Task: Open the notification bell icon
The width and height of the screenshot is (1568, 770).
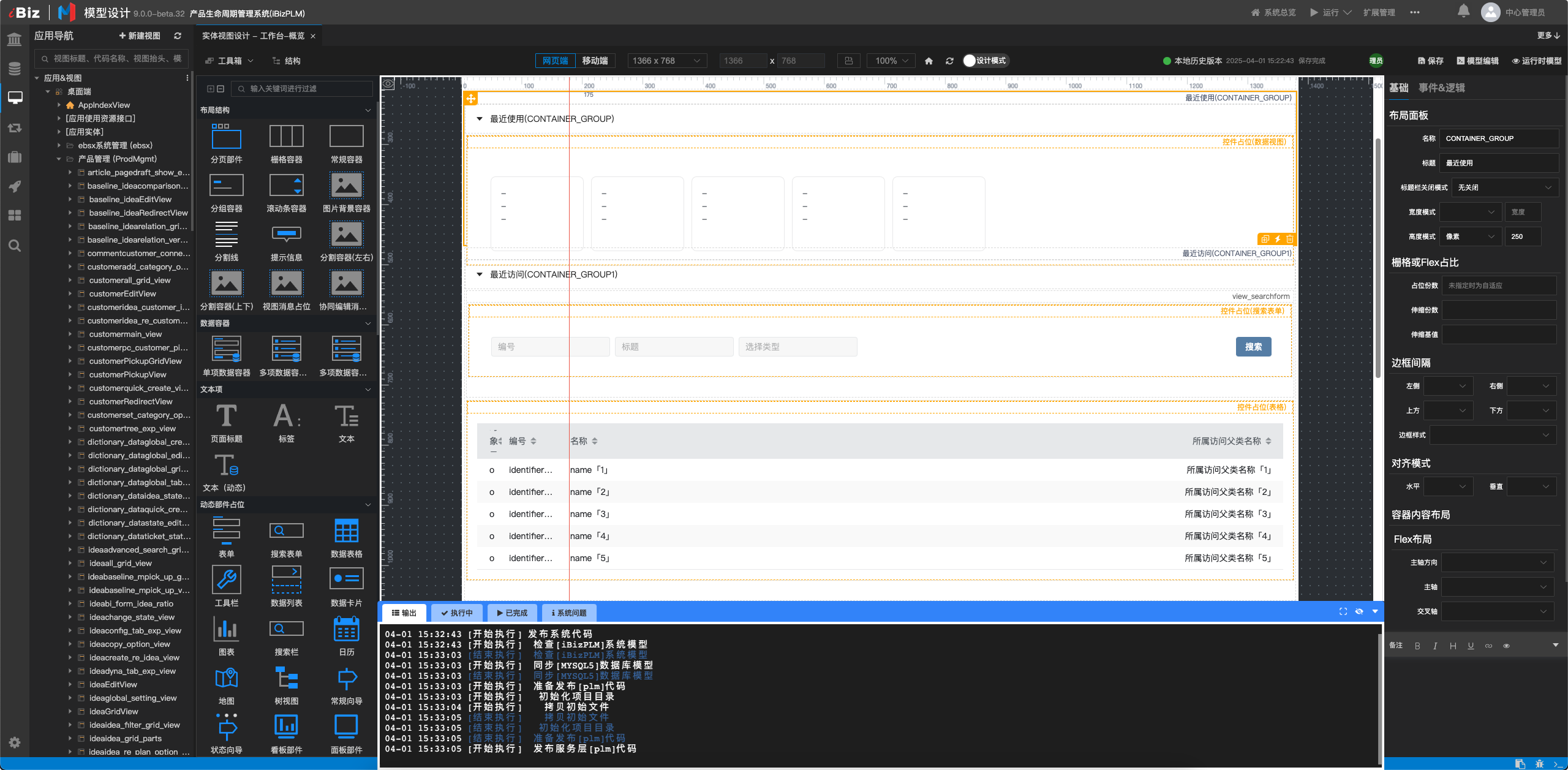Action: (1463, 11)
